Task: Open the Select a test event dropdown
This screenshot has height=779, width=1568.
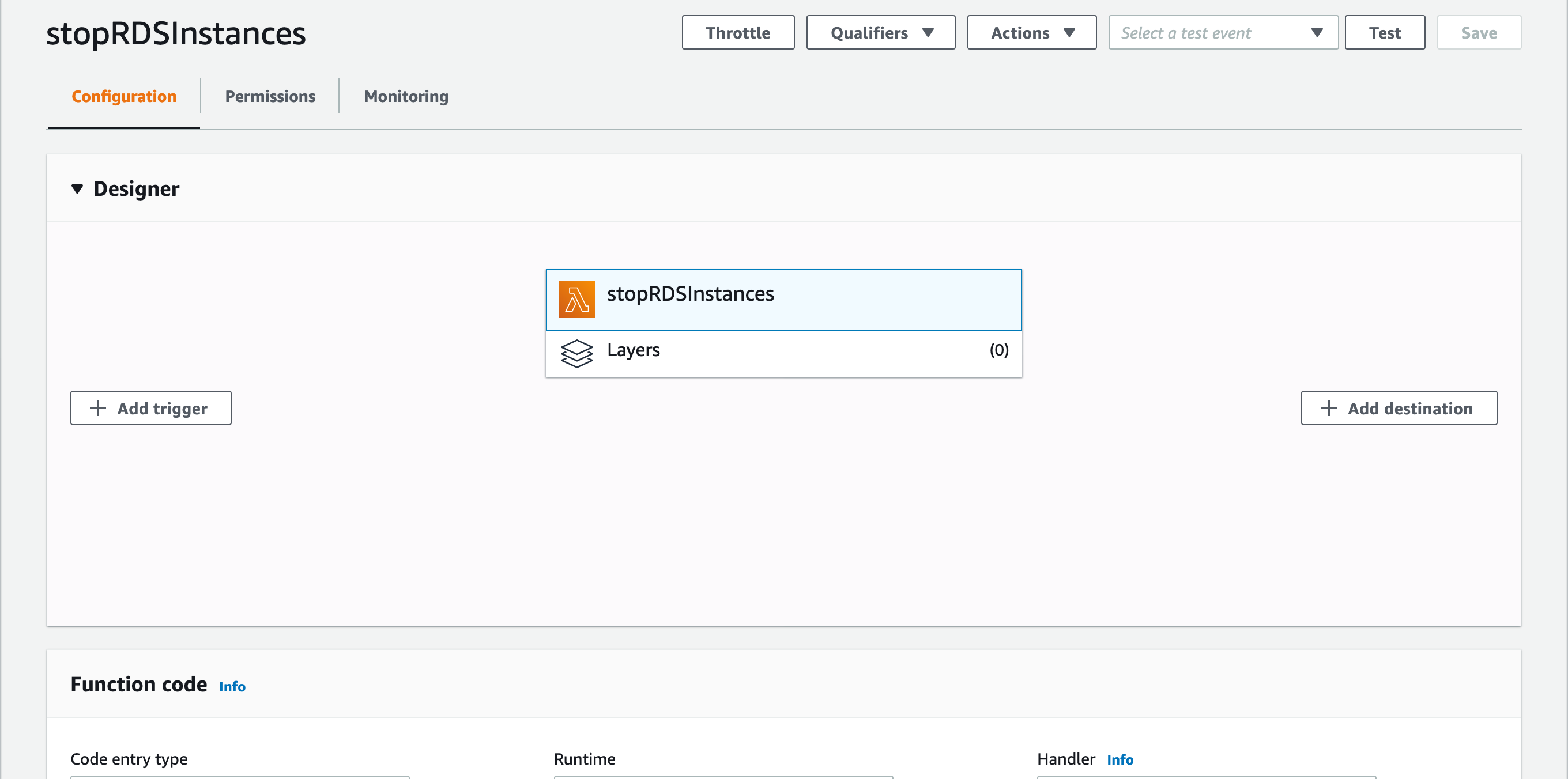Action: click(x=1222, y=33)
